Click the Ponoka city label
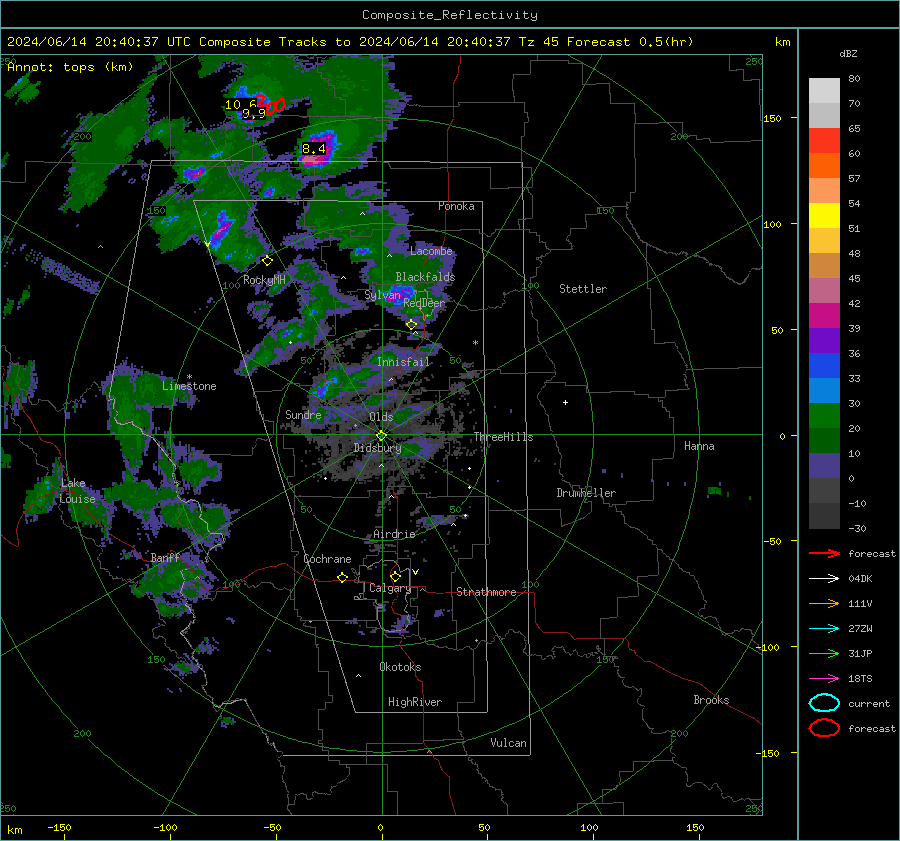Screen dimensions: 900x841 click(x=456, y=206)
